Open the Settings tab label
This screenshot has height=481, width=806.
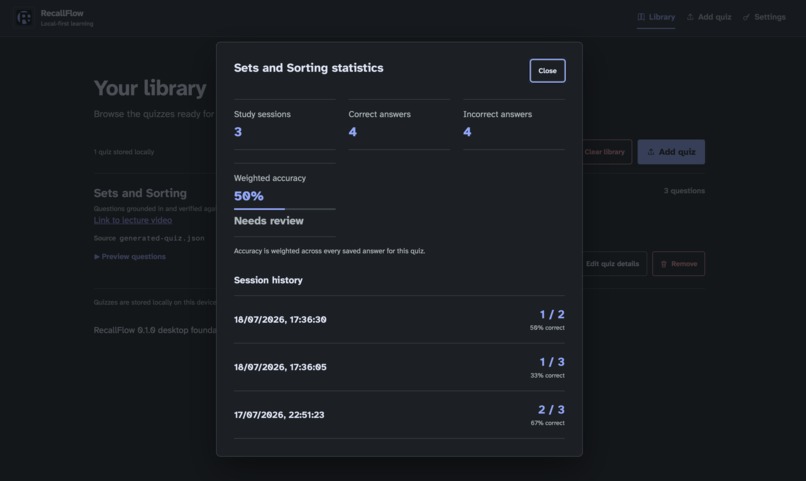coord(770,17)
